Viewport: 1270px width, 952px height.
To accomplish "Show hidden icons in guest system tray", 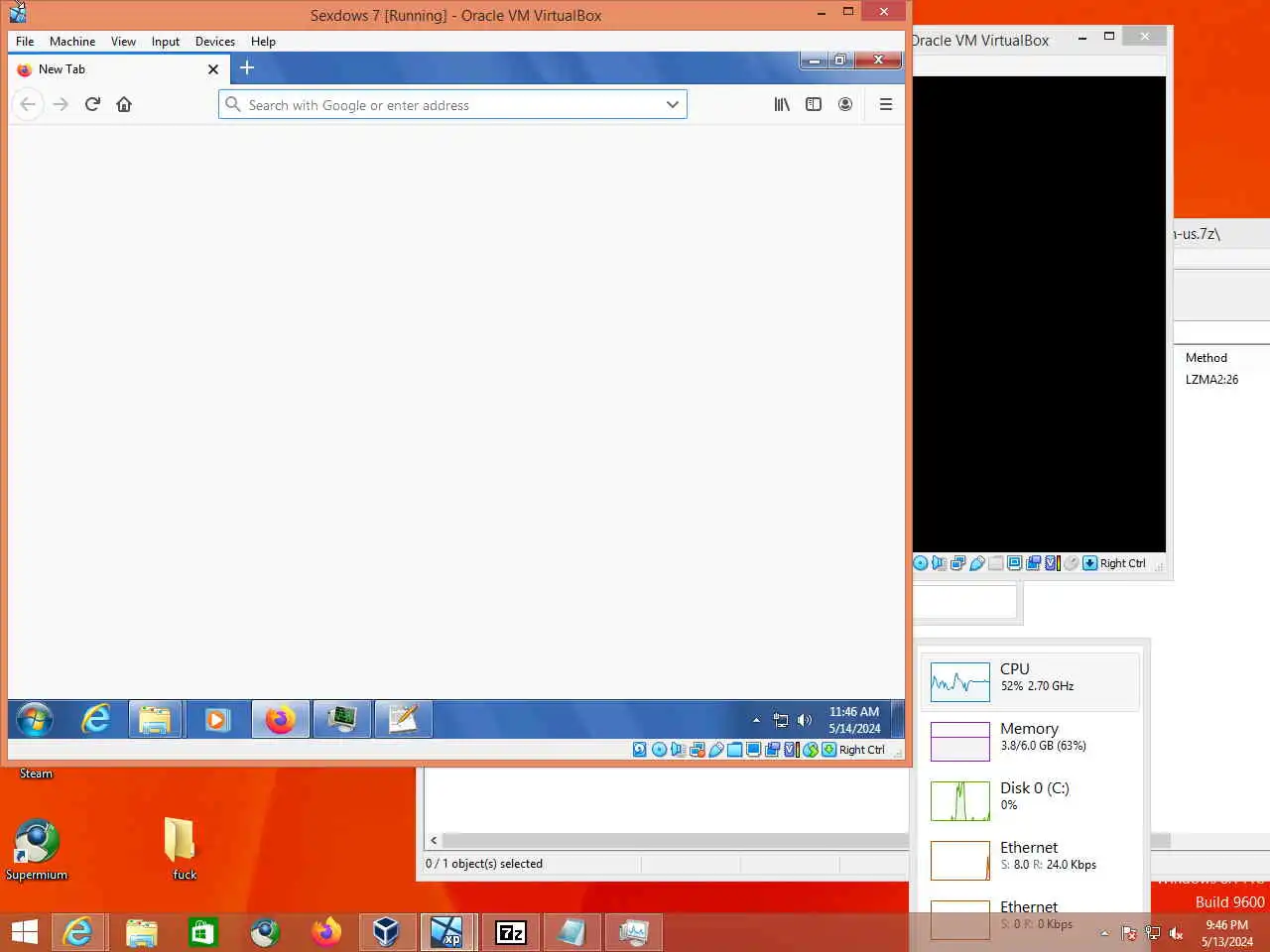I will click(x=756, y=720).
